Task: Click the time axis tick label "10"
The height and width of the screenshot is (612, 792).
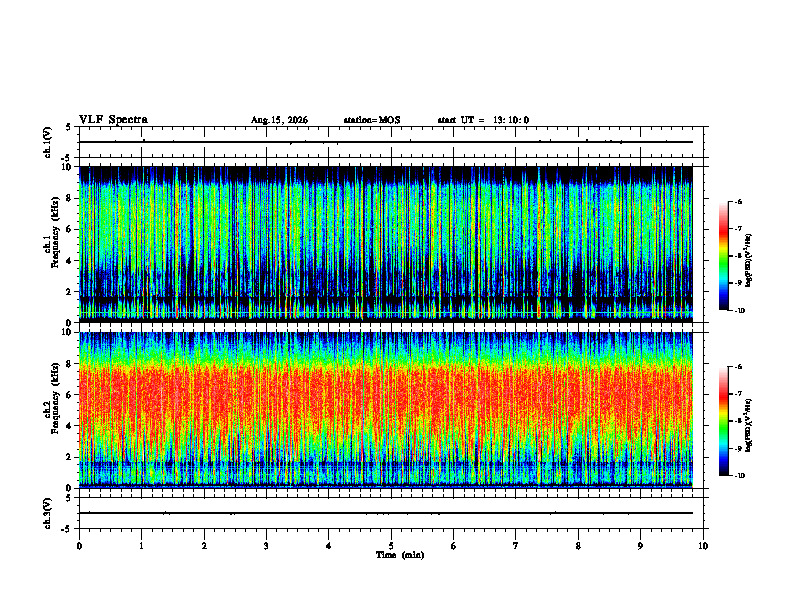Action: pyautogui.click(x=703, y=546)
